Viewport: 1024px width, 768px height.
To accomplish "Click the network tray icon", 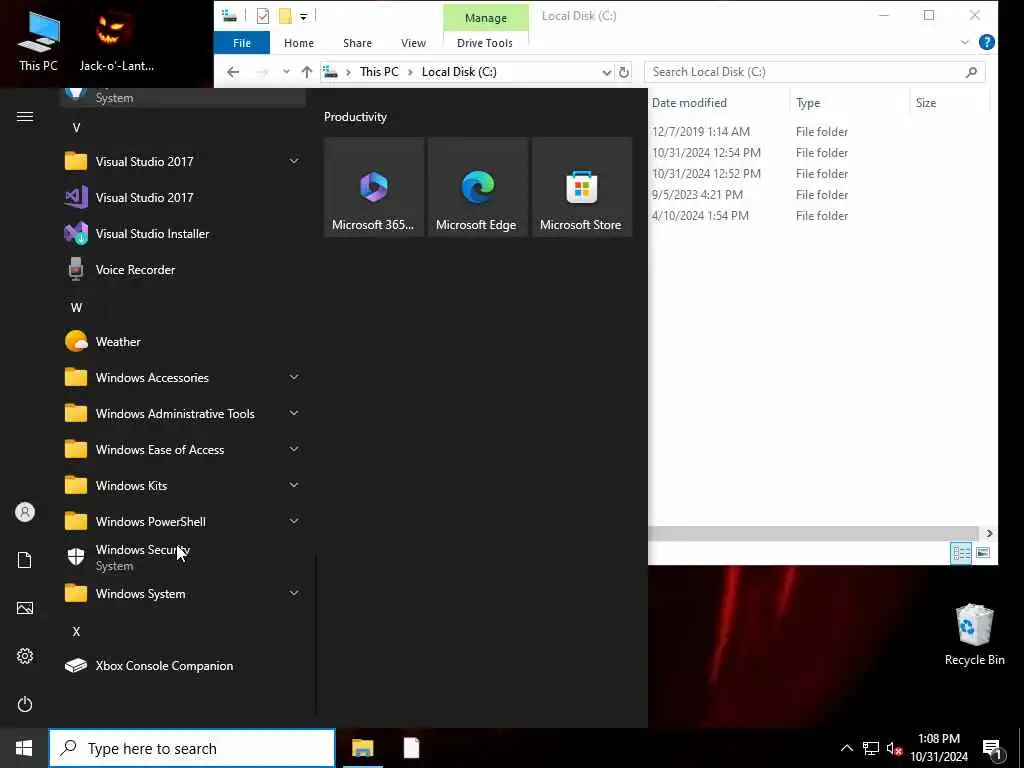I will [871, 748].
